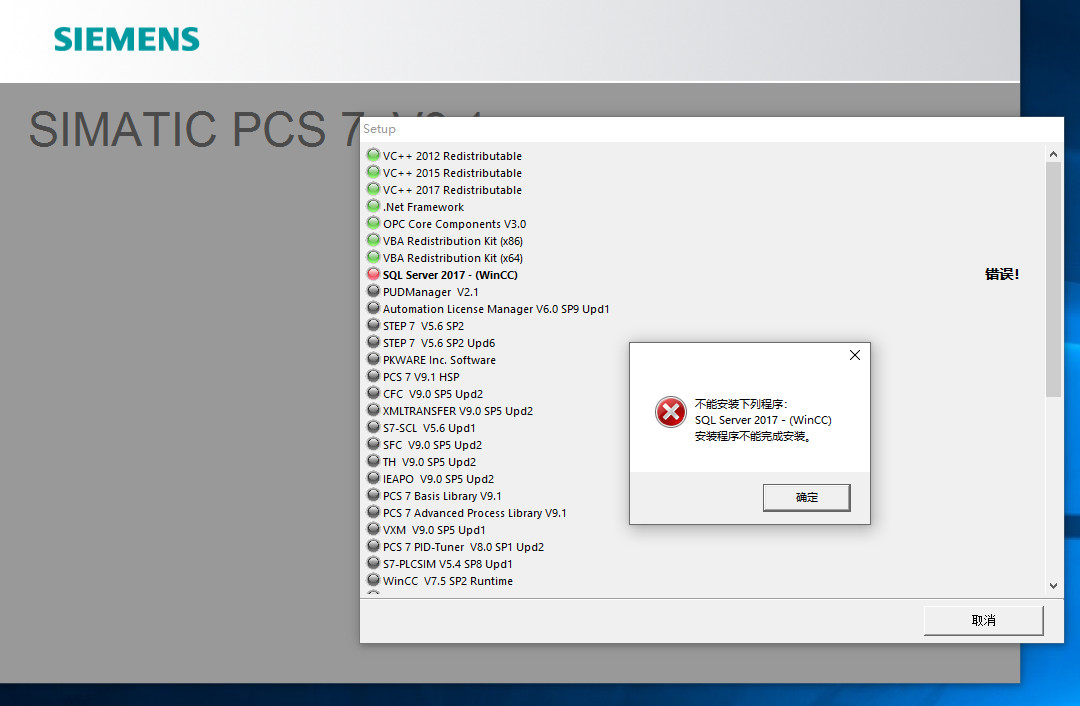Click the gray status icon for PKWARE Inc. Software
This screenshot has width=1080, height=706.
[x=373, y=358]
